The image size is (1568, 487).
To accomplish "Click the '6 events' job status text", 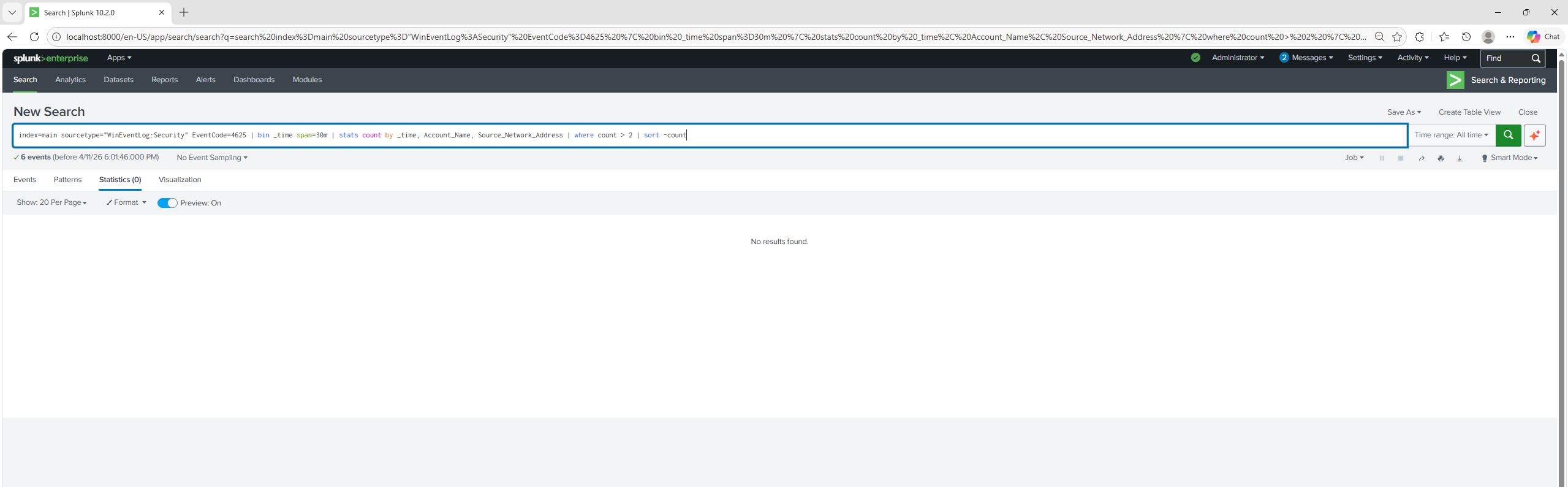I will pos(36,157).
